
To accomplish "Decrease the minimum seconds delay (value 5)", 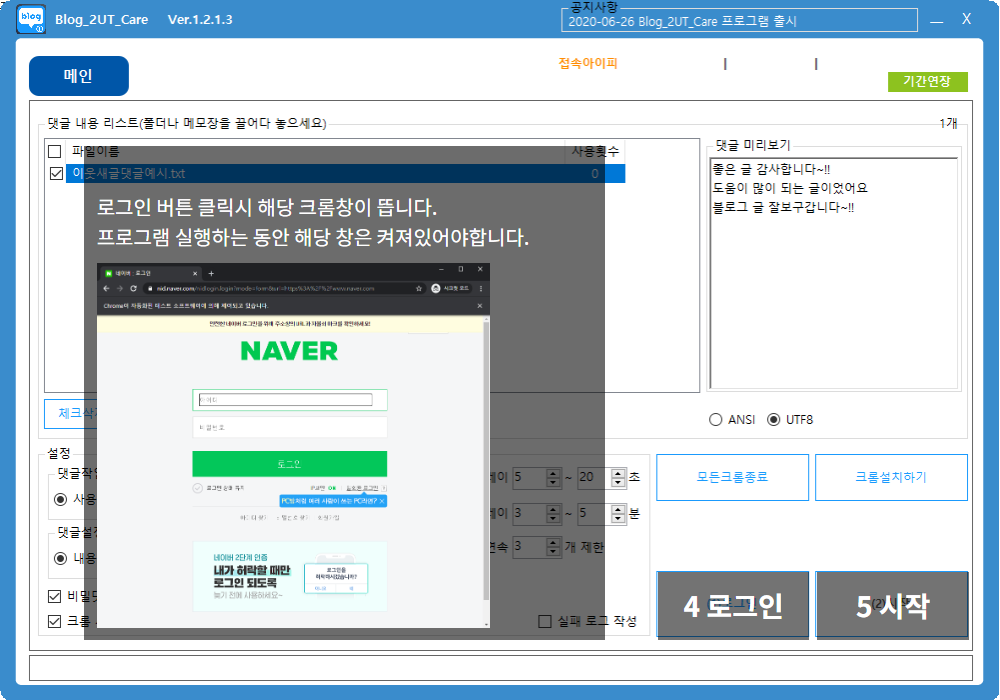I will [553, 482].
